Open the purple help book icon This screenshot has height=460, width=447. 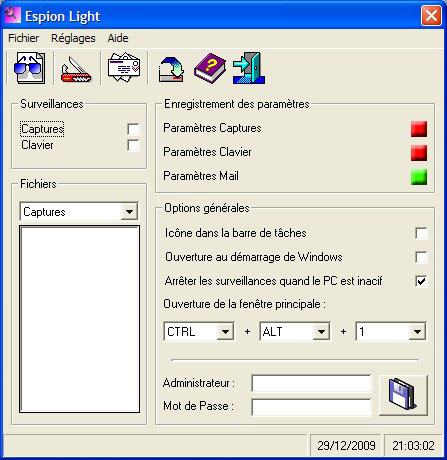(210, 68)
